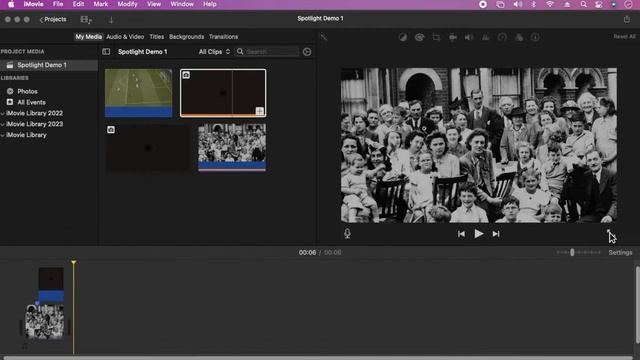640x360 pixels.
Task: Click the timeline vertical scrollbar
Action: pos(638,305)
